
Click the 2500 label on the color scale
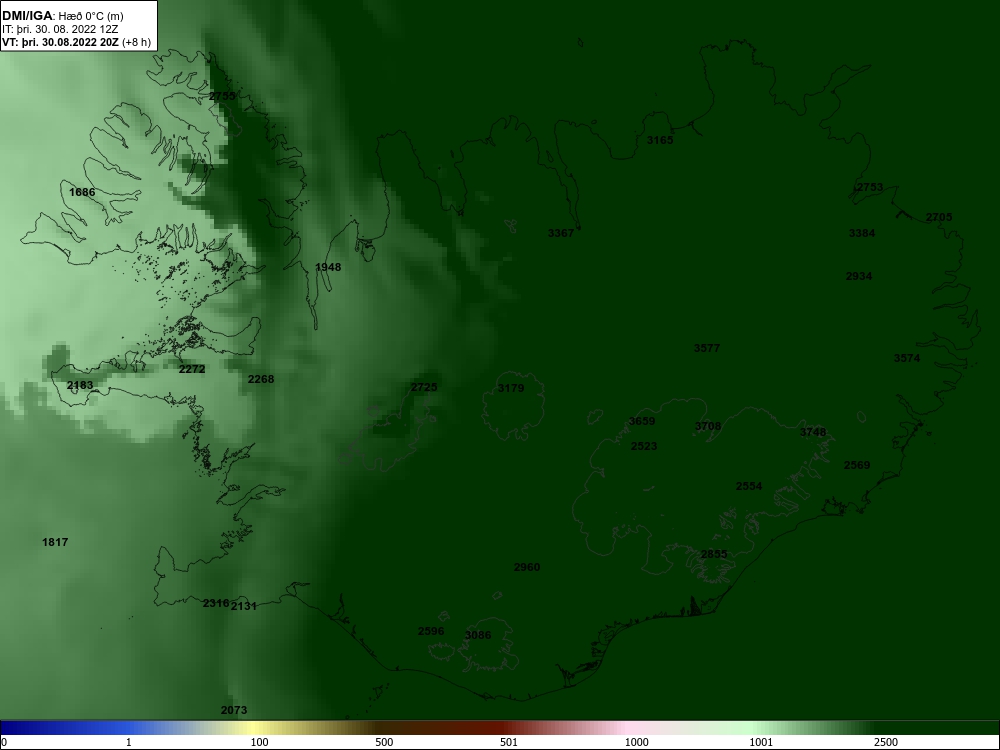point(886,742)
